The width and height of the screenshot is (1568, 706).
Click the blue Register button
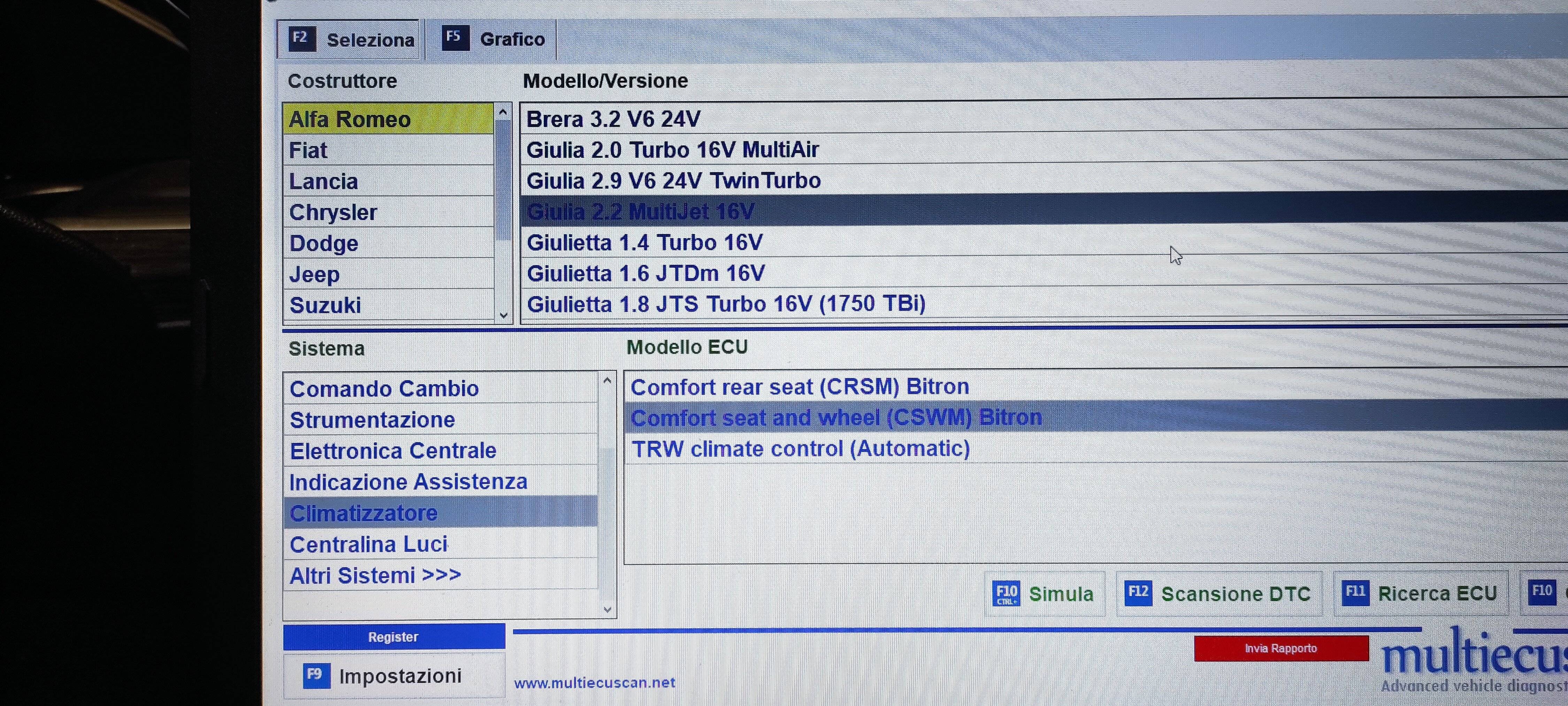pyautogui.click(x=394, y=637)
